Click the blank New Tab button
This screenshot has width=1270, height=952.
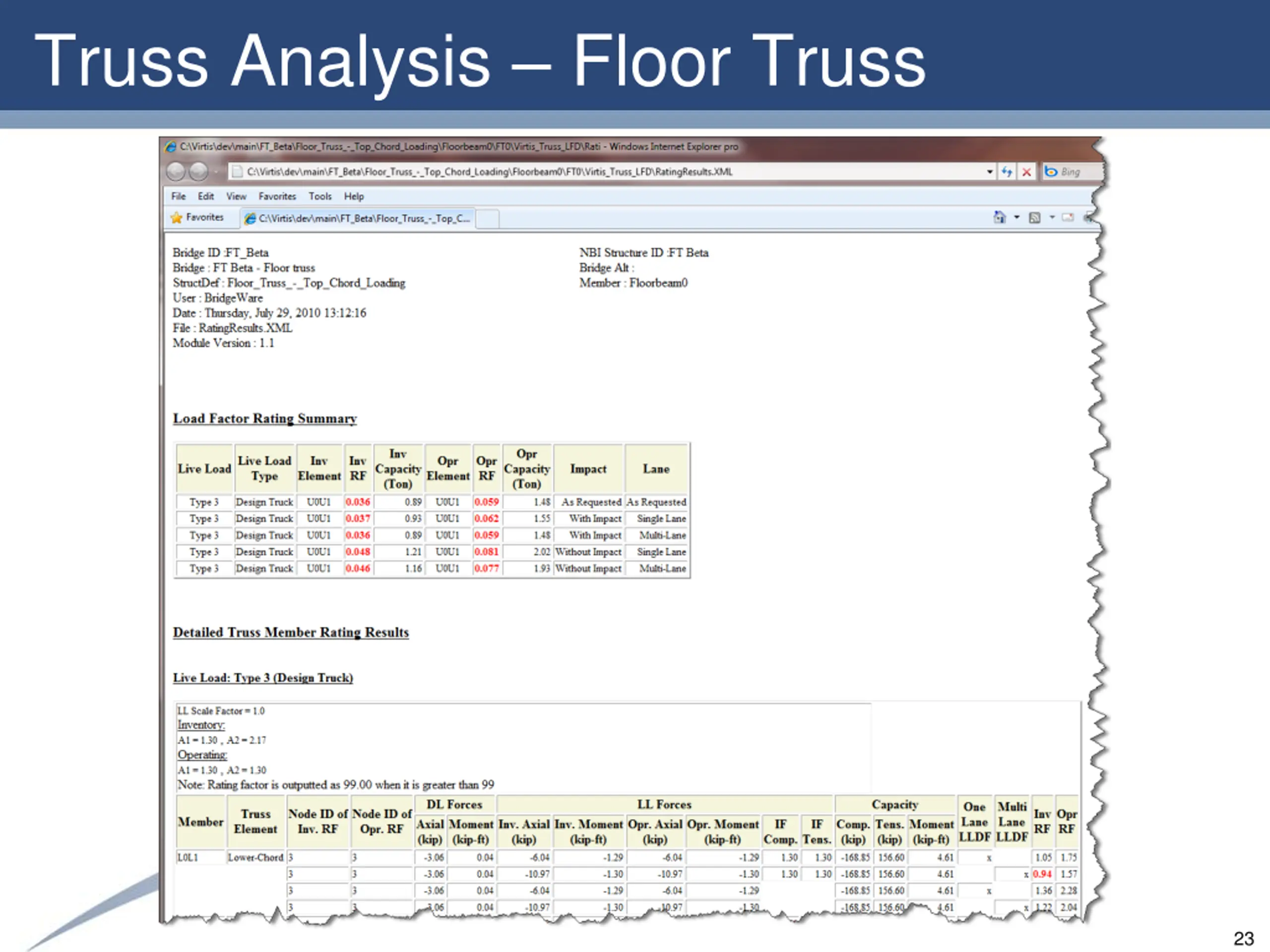pyautogui.click(x=488, y=219)
